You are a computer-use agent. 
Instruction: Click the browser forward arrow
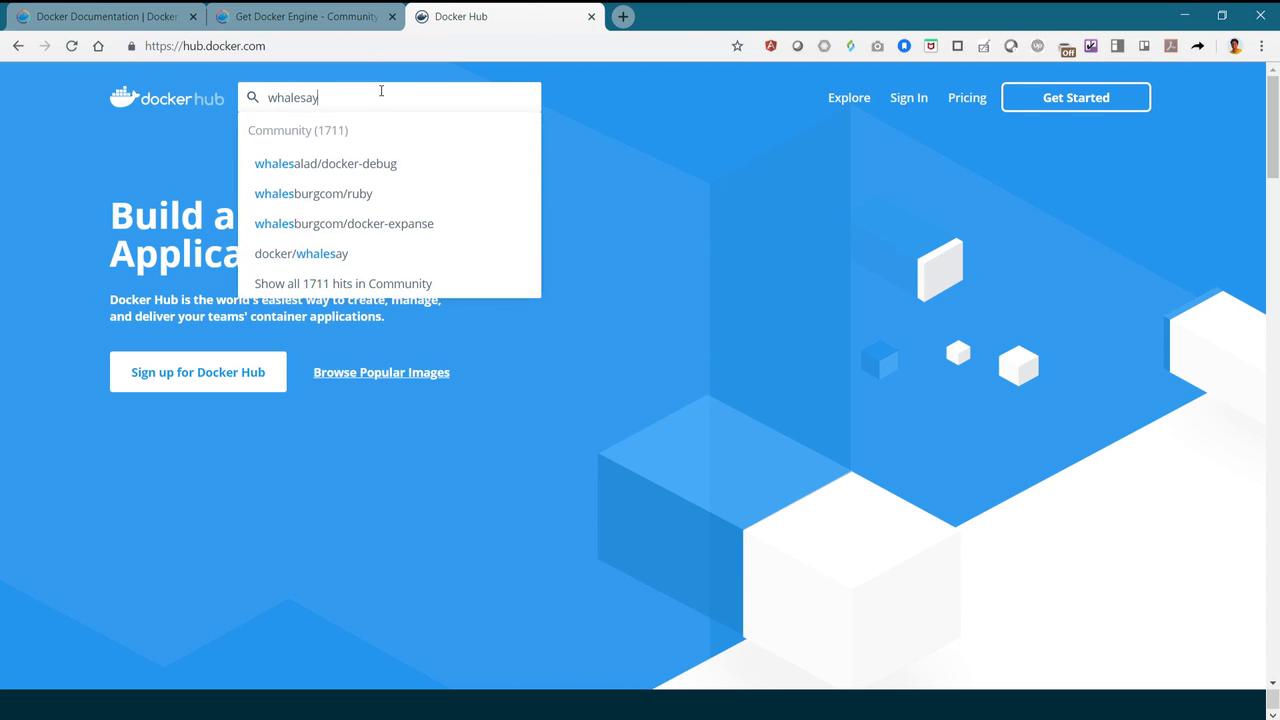[x=45, y=46]
